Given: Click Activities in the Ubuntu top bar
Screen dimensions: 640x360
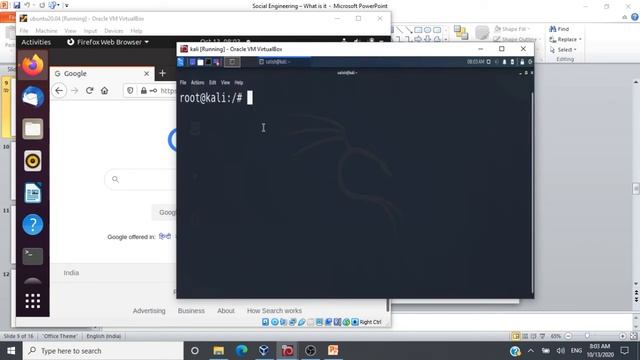Looking at the screenshot, I should [36, 42].
